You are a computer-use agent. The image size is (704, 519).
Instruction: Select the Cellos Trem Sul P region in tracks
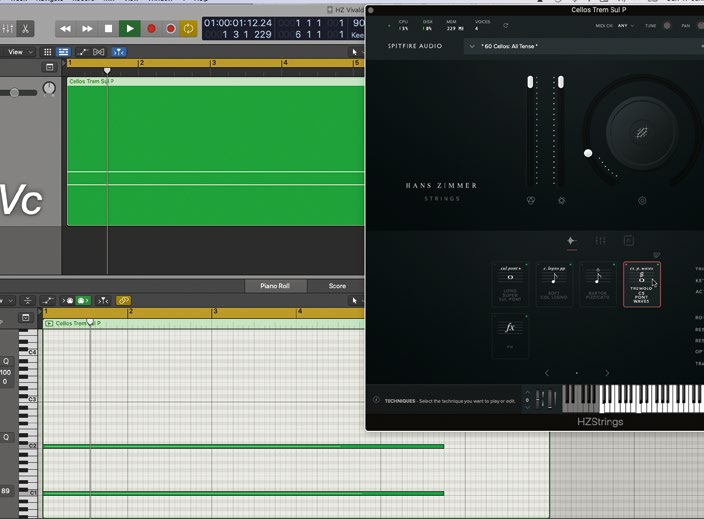(216, 152)
